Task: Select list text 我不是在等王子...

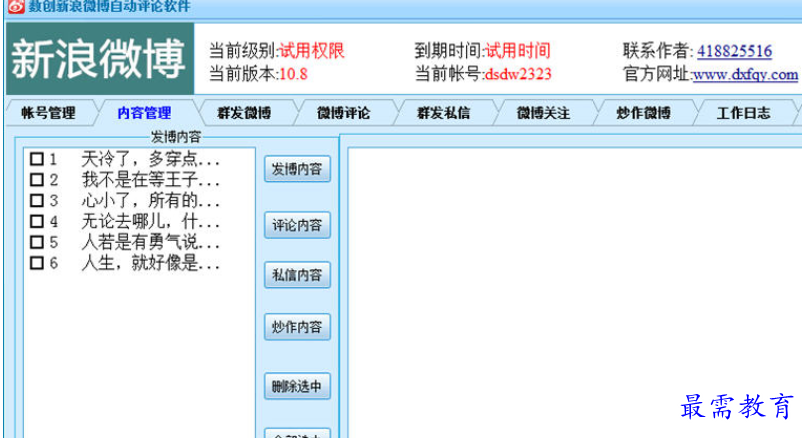Action: (x=150, y=180)
